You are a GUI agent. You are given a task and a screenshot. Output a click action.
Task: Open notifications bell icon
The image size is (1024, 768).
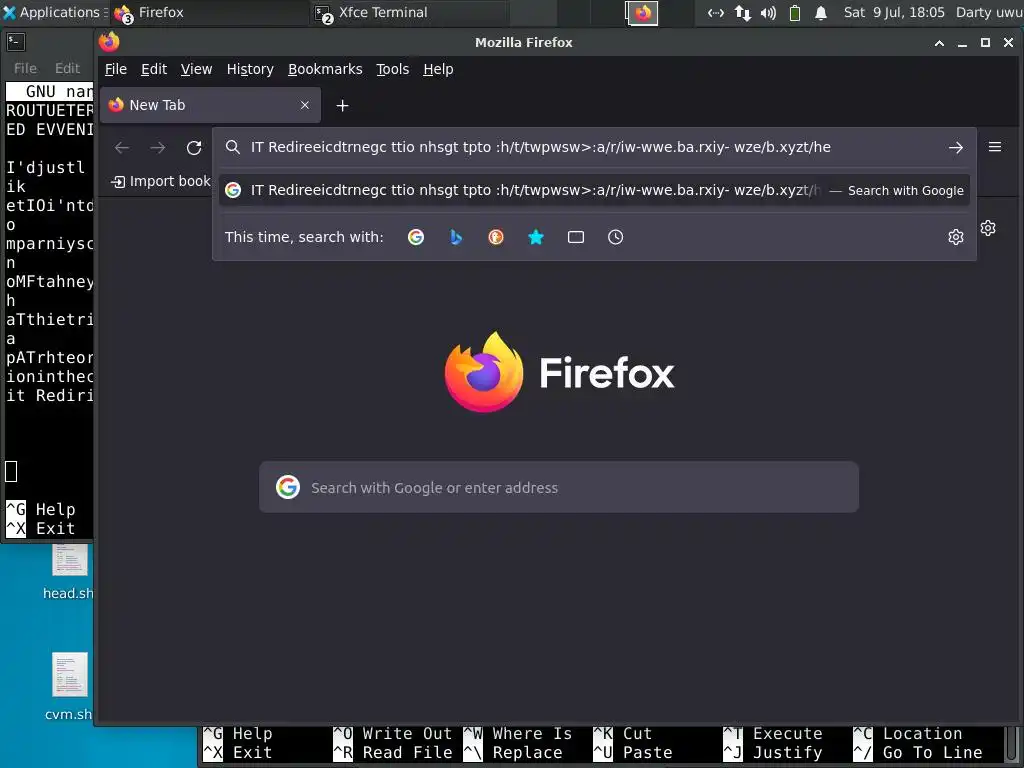821,12
